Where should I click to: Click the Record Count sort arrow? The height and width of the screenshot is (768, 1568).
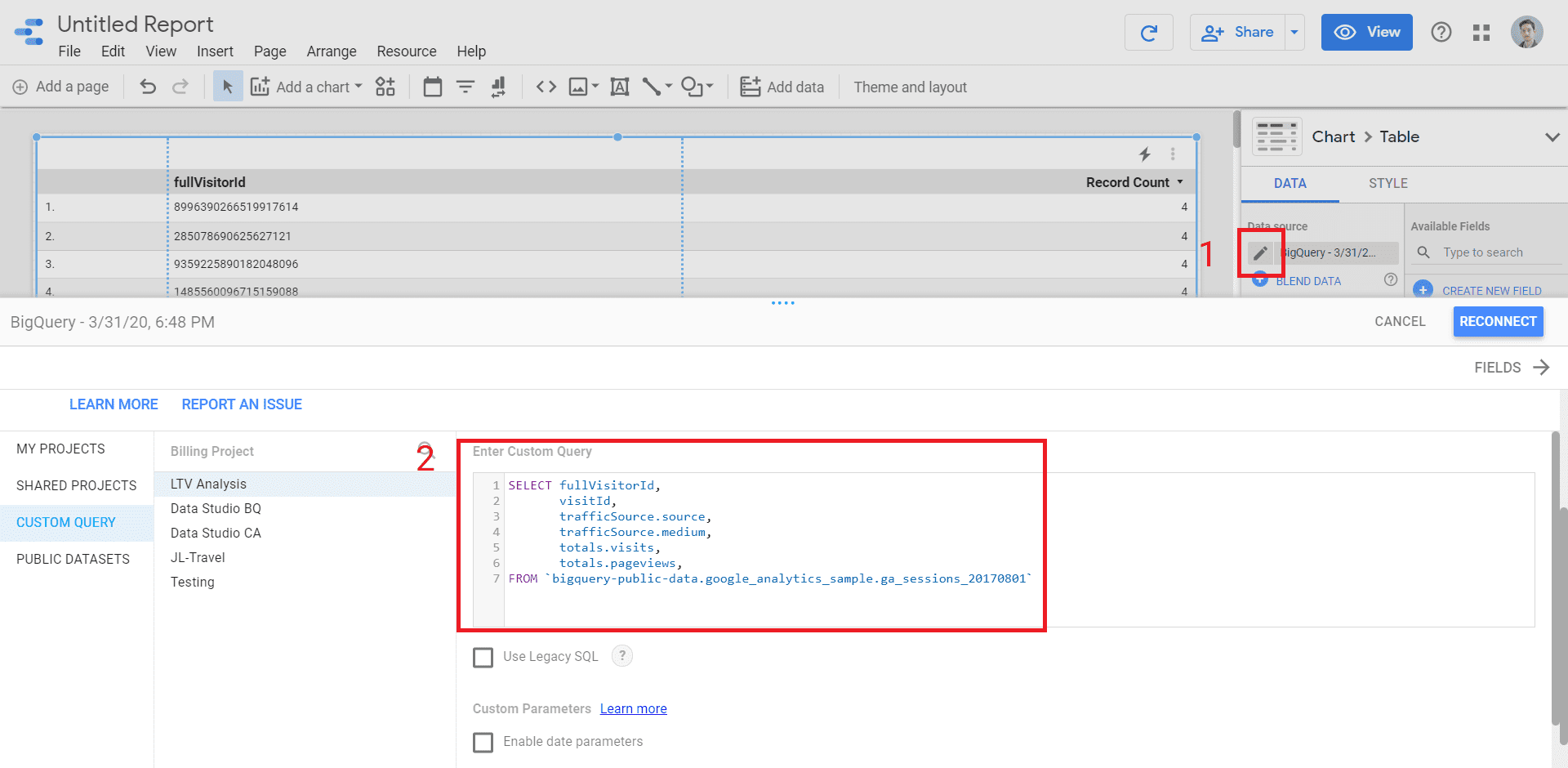point(1180,182)
